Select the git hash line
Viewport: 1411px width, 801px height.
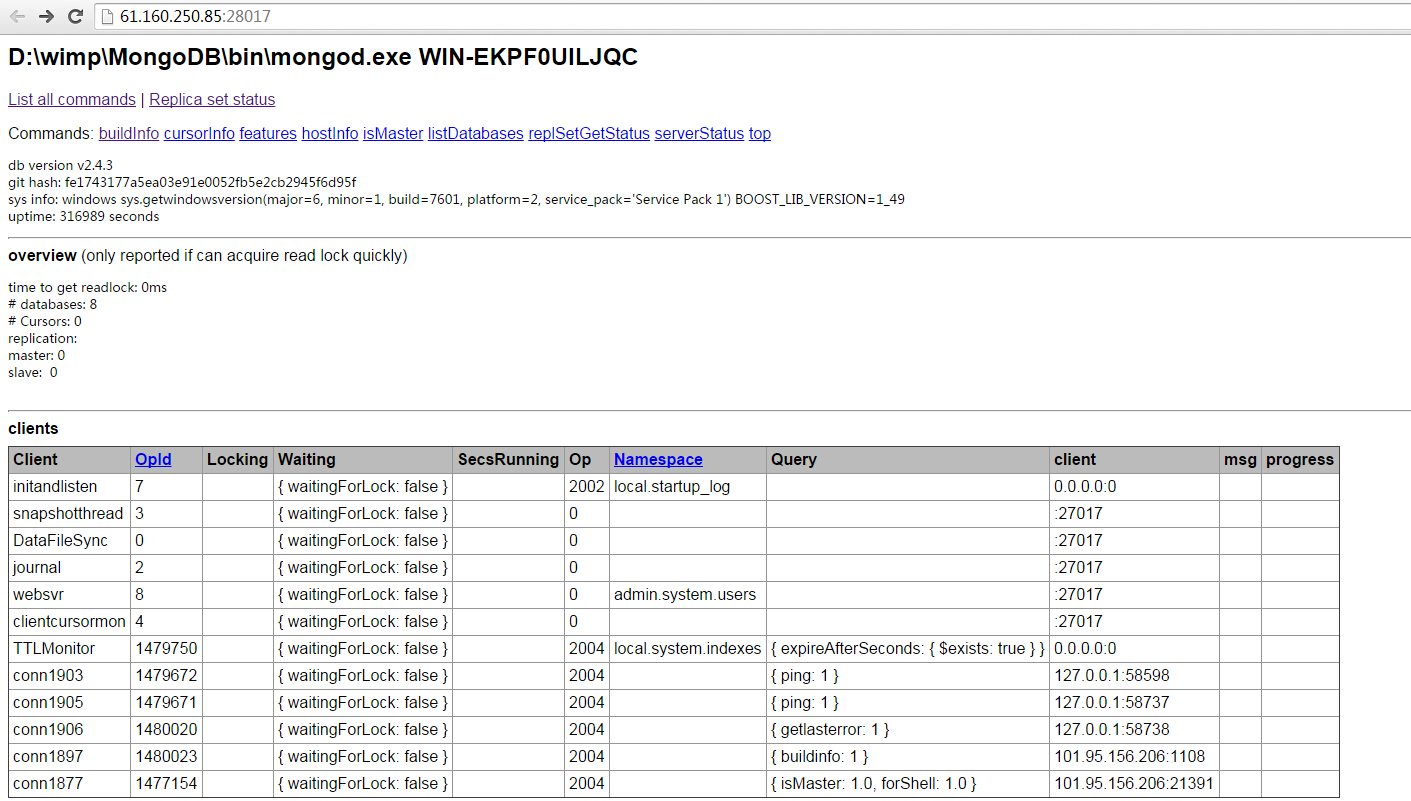click(182, 182)
